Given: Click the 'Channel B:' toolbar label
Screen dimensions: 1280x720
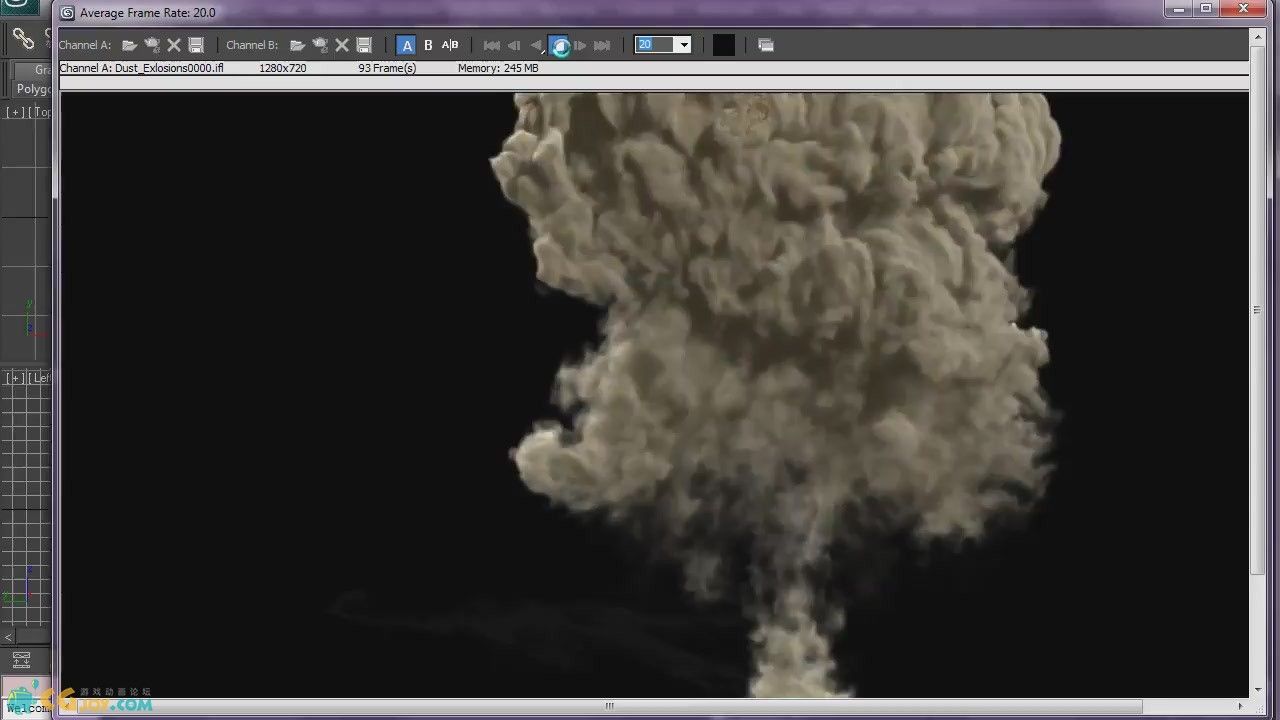Looking at the screenshot, I should point(252,45).
